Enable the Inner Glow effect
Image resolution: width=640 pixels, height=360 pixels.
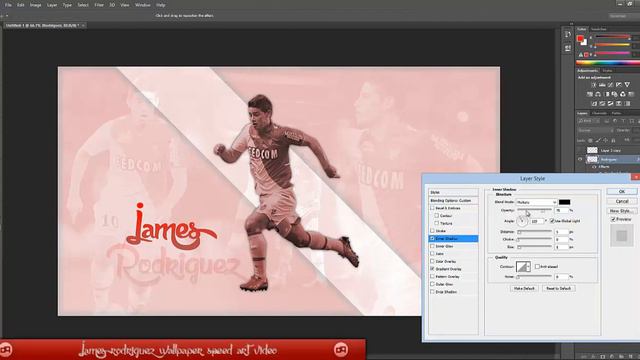tap(432, 246)
